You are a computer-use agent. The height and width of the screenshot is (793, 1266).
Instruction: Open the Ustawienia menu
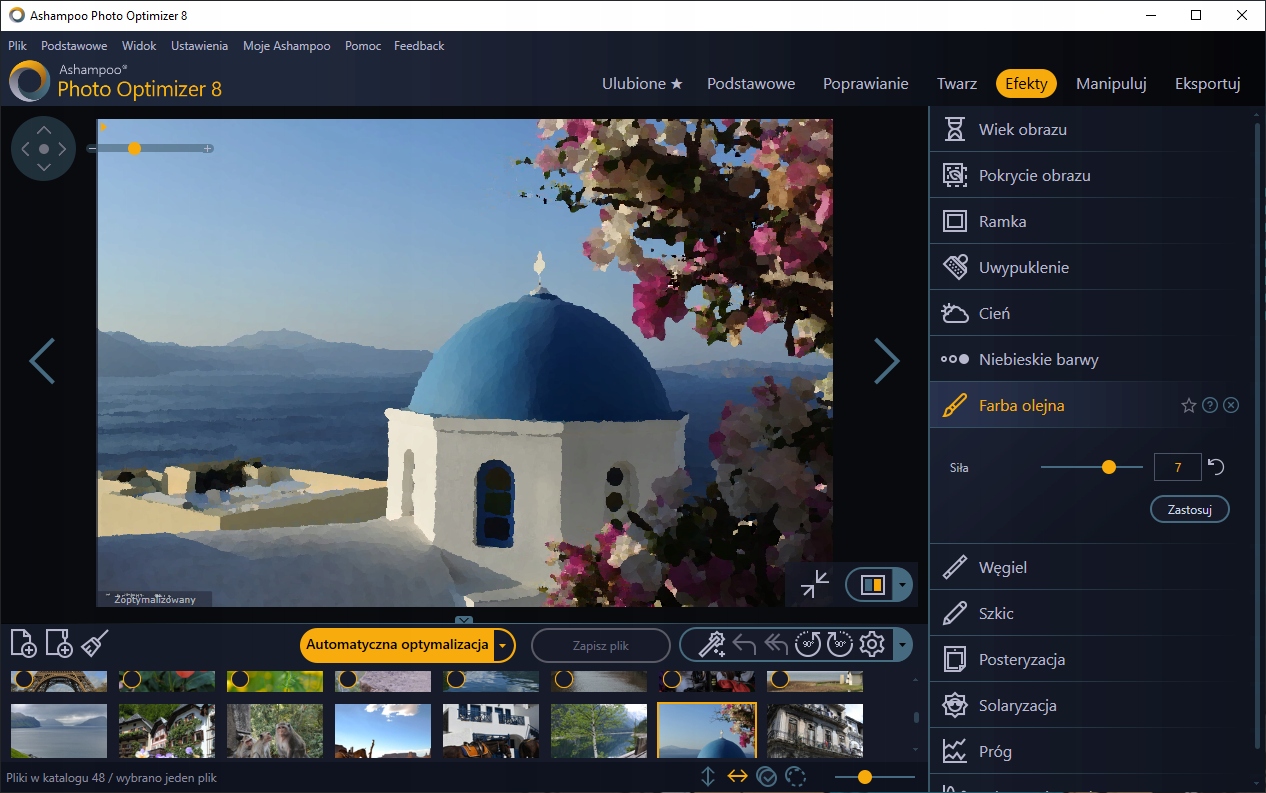tap(199, 46)
